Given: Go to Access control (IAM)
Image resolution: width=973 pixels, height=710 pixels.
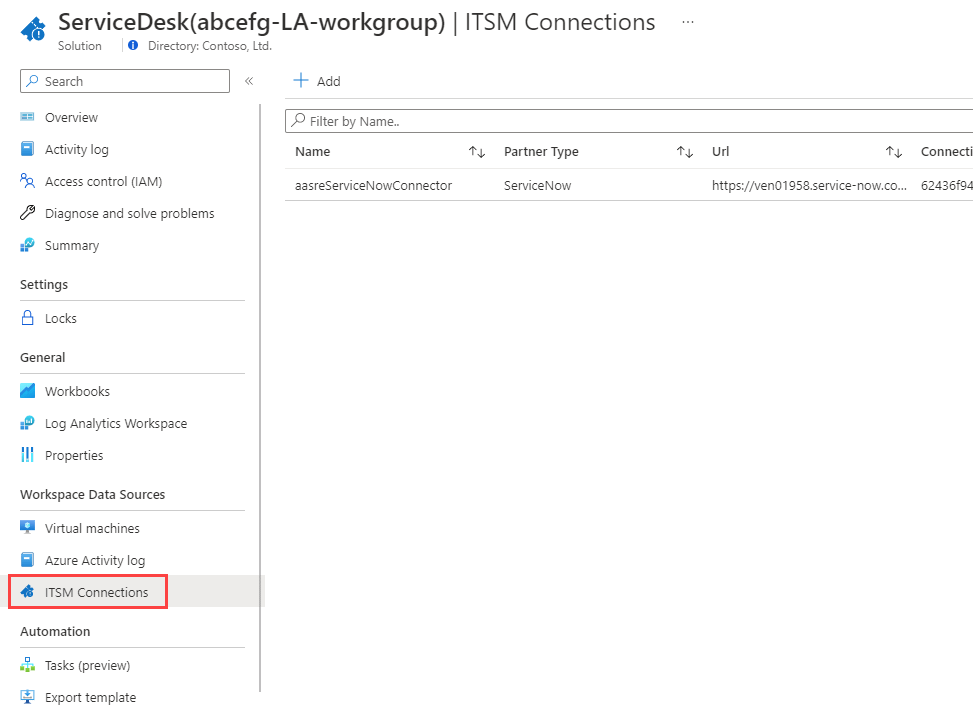Looking at the screenshot, I should (103, 181).
